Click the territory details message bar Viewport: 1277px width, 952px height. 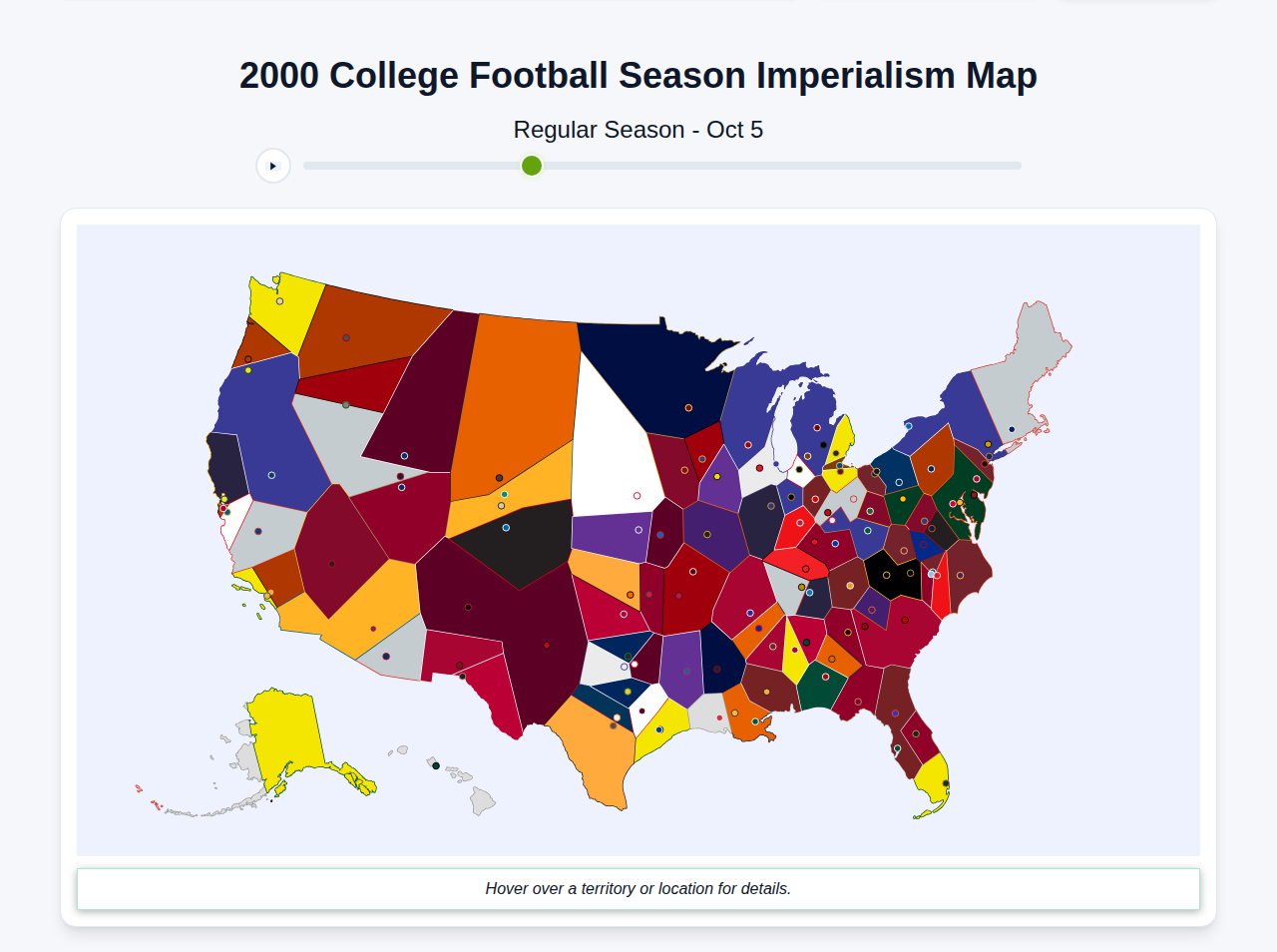tap(638, 888)
